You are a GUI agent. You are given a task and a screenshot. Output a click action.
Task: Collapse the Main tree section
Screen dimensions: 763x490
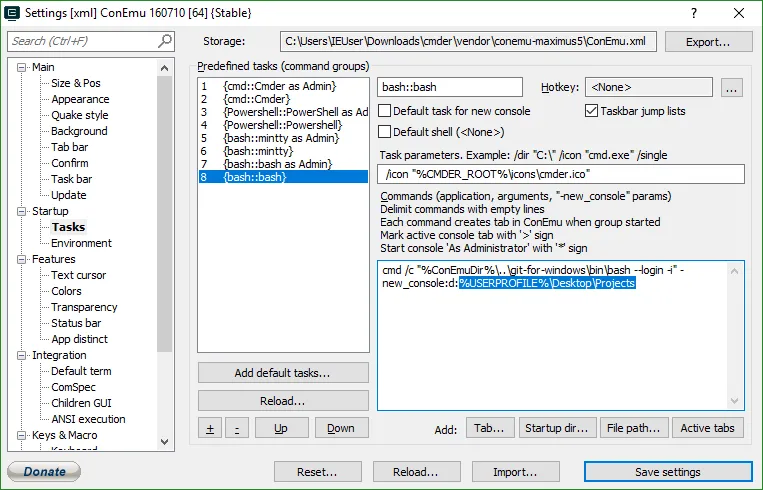tap(23, 67)
